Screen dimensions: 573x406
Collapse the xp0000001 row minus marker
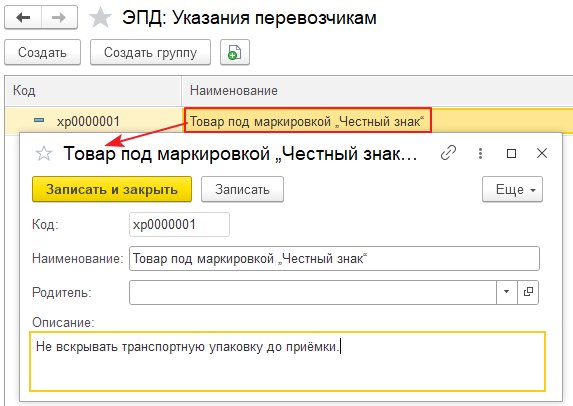39,120
